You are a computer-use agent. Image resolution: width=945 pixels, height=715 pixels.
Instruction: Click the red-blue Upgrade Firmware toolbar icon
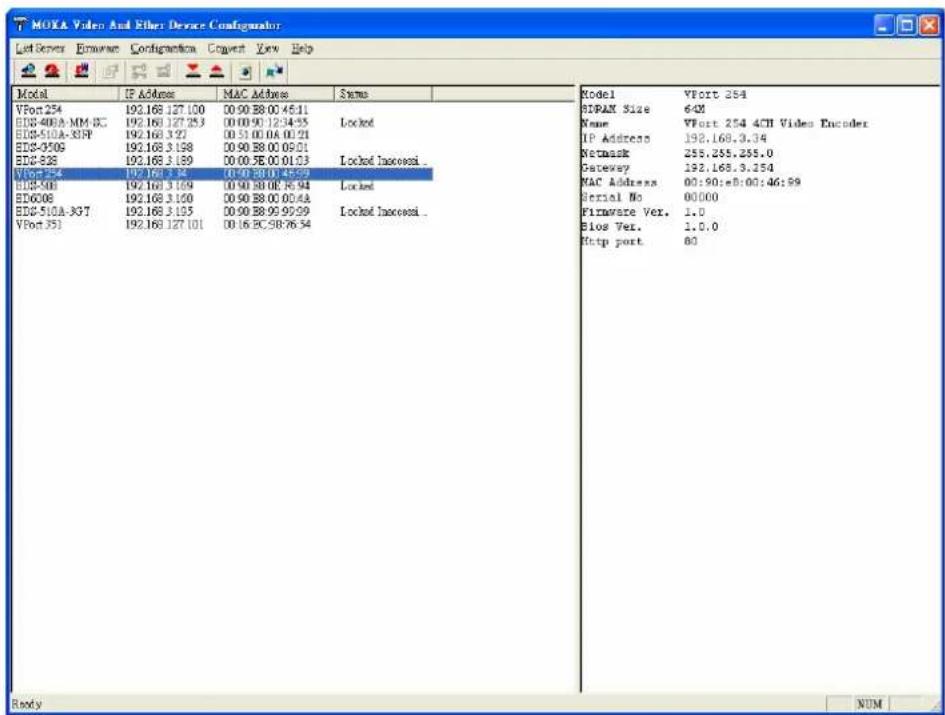point(82,71)
